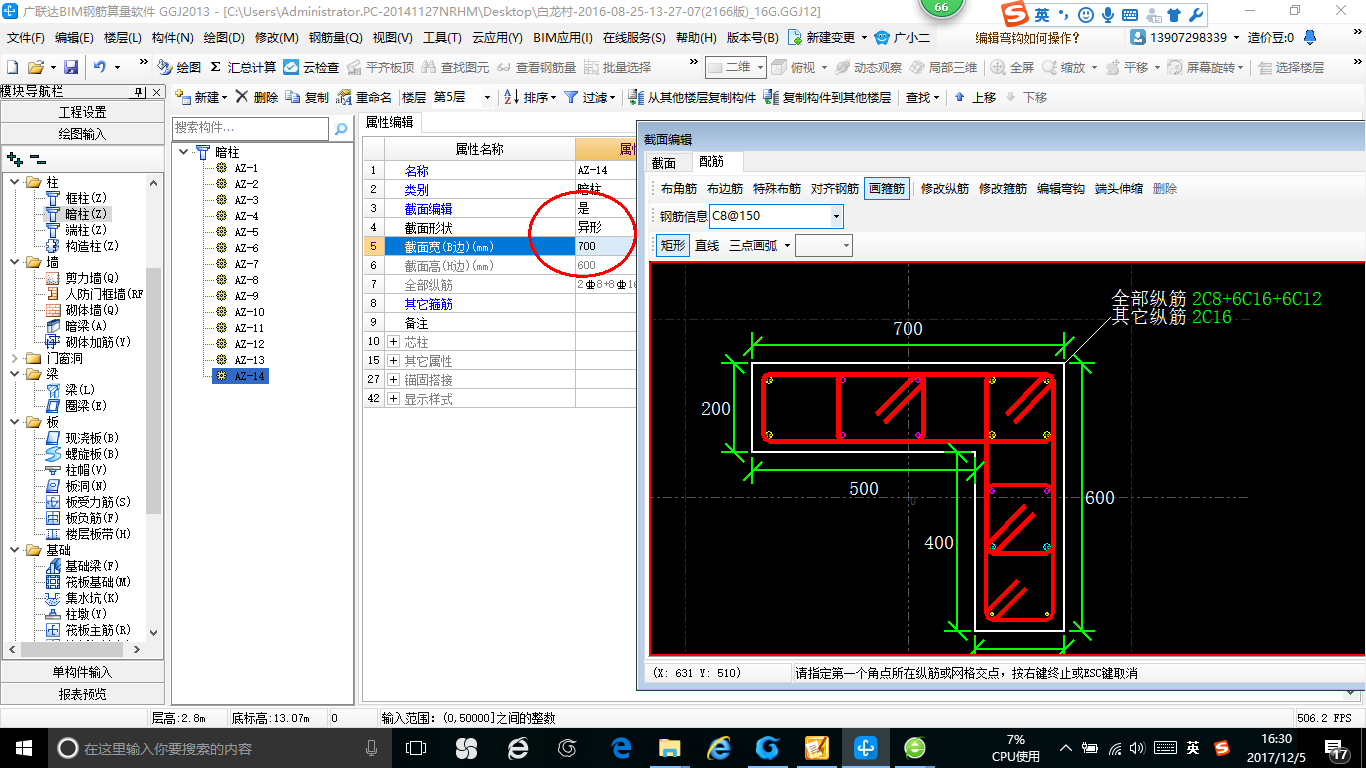Screen dimensions: 1366x768
Task: Collapse the 暗柱 component tree
Action: 184,152
